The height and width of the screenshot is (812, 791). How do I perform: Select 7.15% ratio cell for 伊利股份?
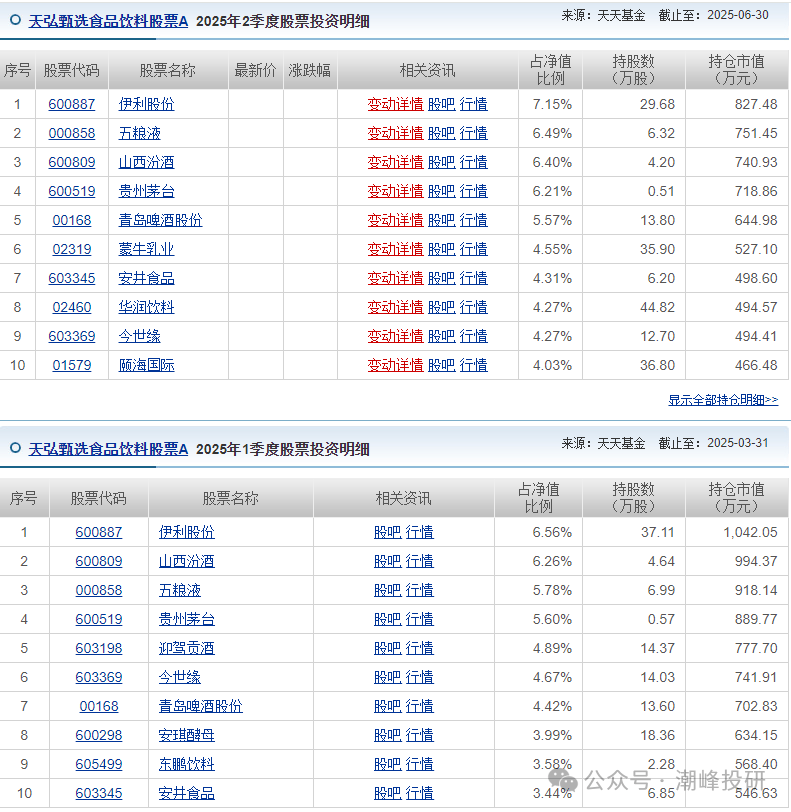click(x=552, y=104)
